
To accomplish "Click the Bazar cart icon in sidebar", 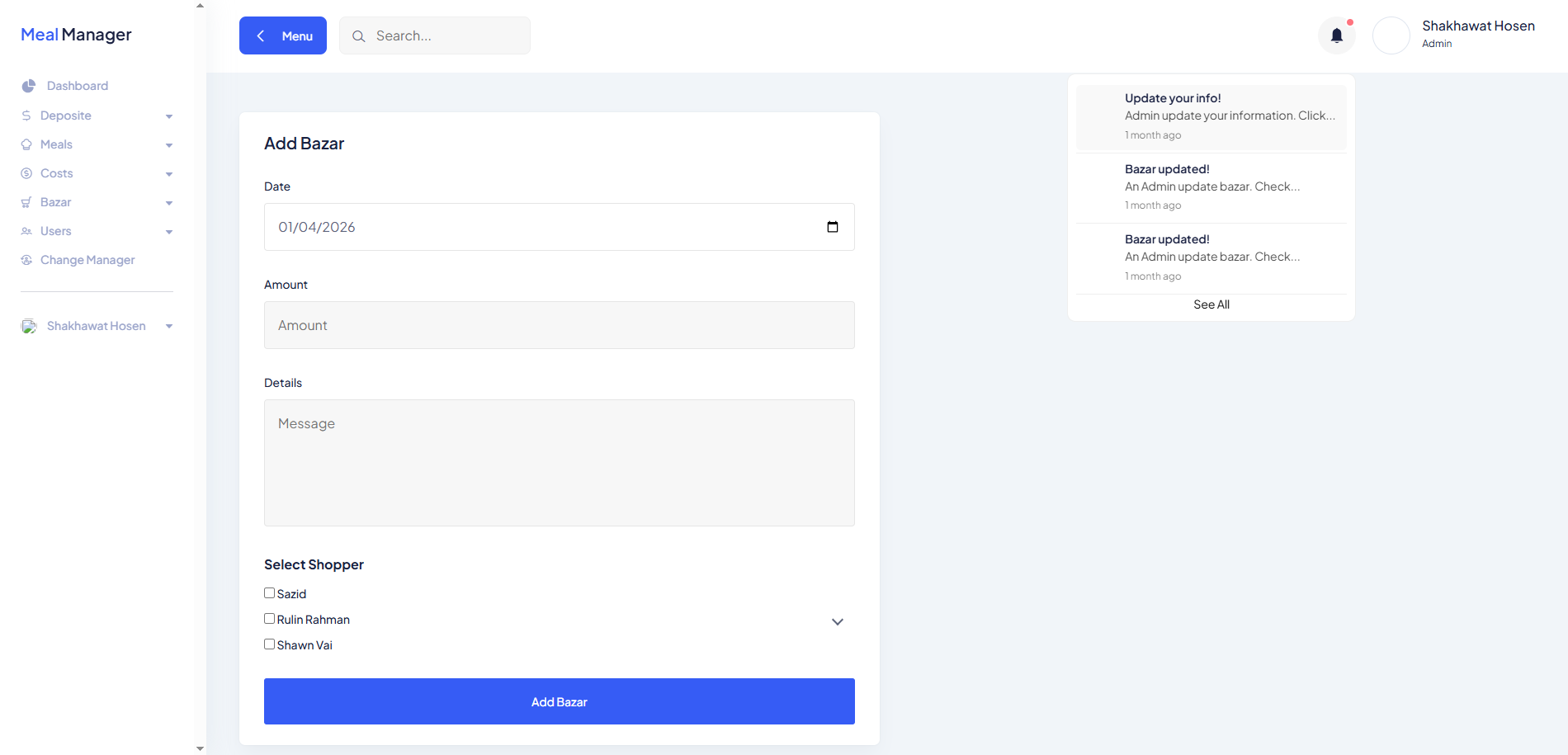I will coord(26,202).
